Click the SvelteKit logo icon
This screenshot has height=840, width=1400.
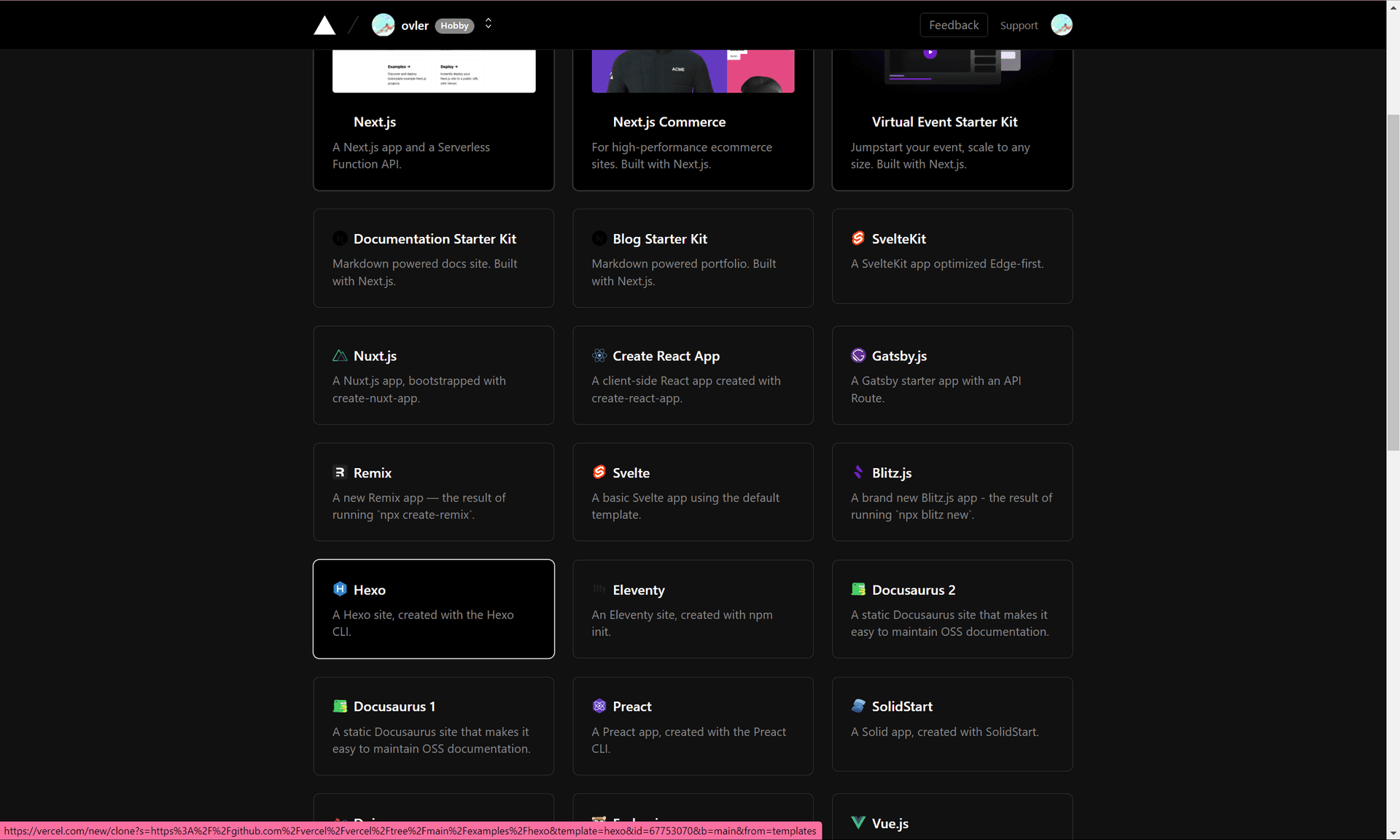click(x=858, y=238)
